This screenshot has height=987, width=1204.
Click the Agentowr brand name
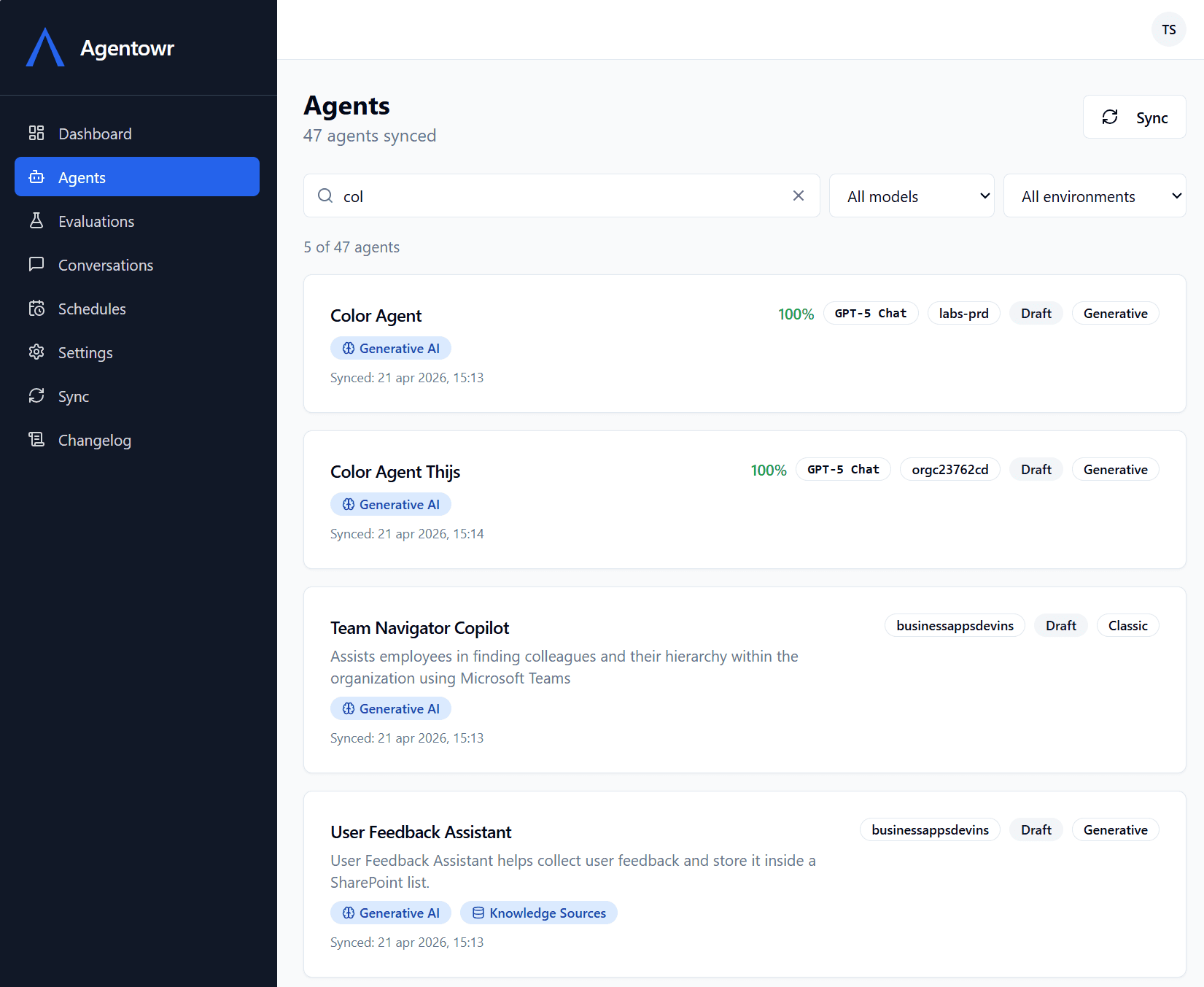127,47
